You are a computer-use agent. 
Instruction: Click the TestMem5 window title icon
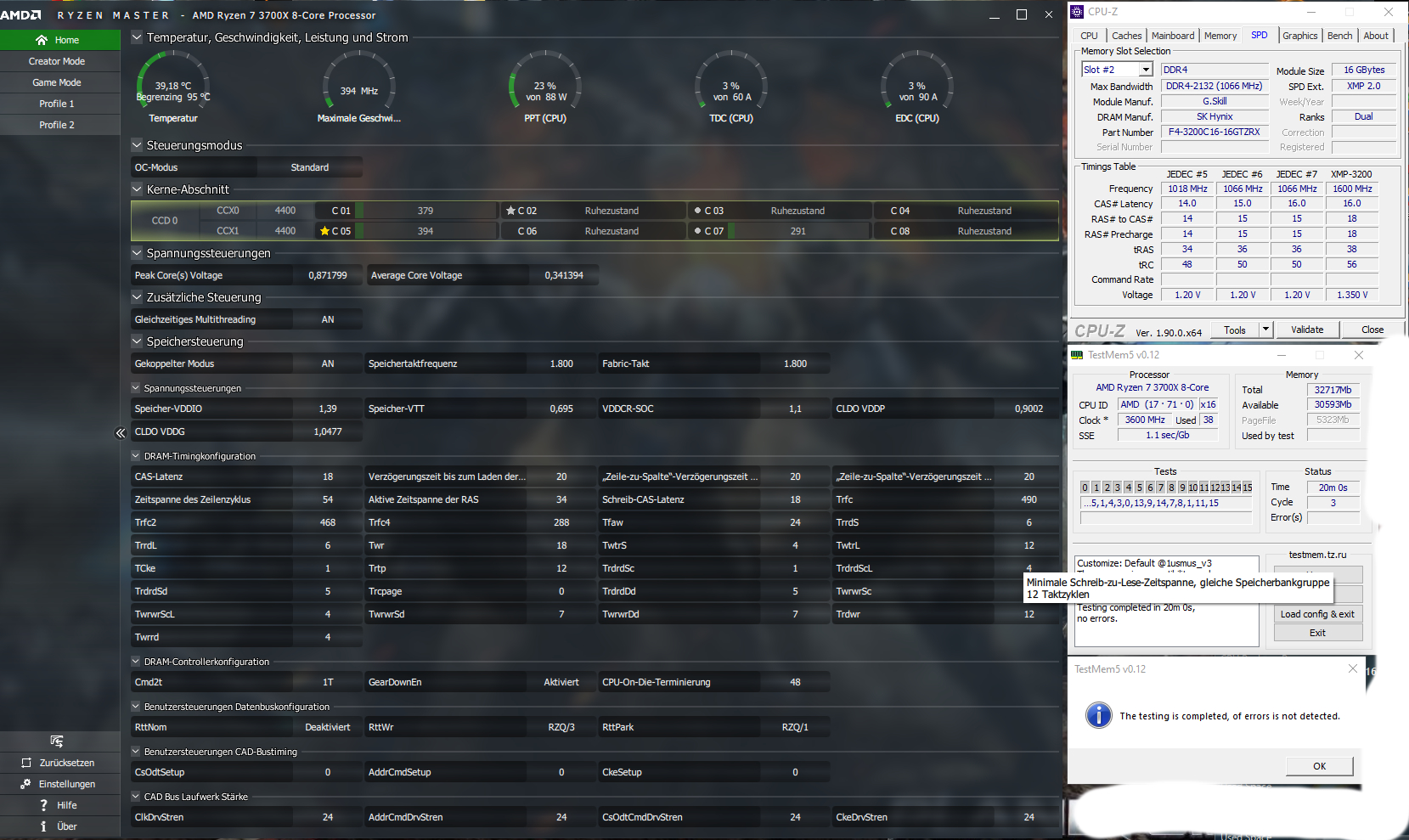click(x=1077, y=355)
